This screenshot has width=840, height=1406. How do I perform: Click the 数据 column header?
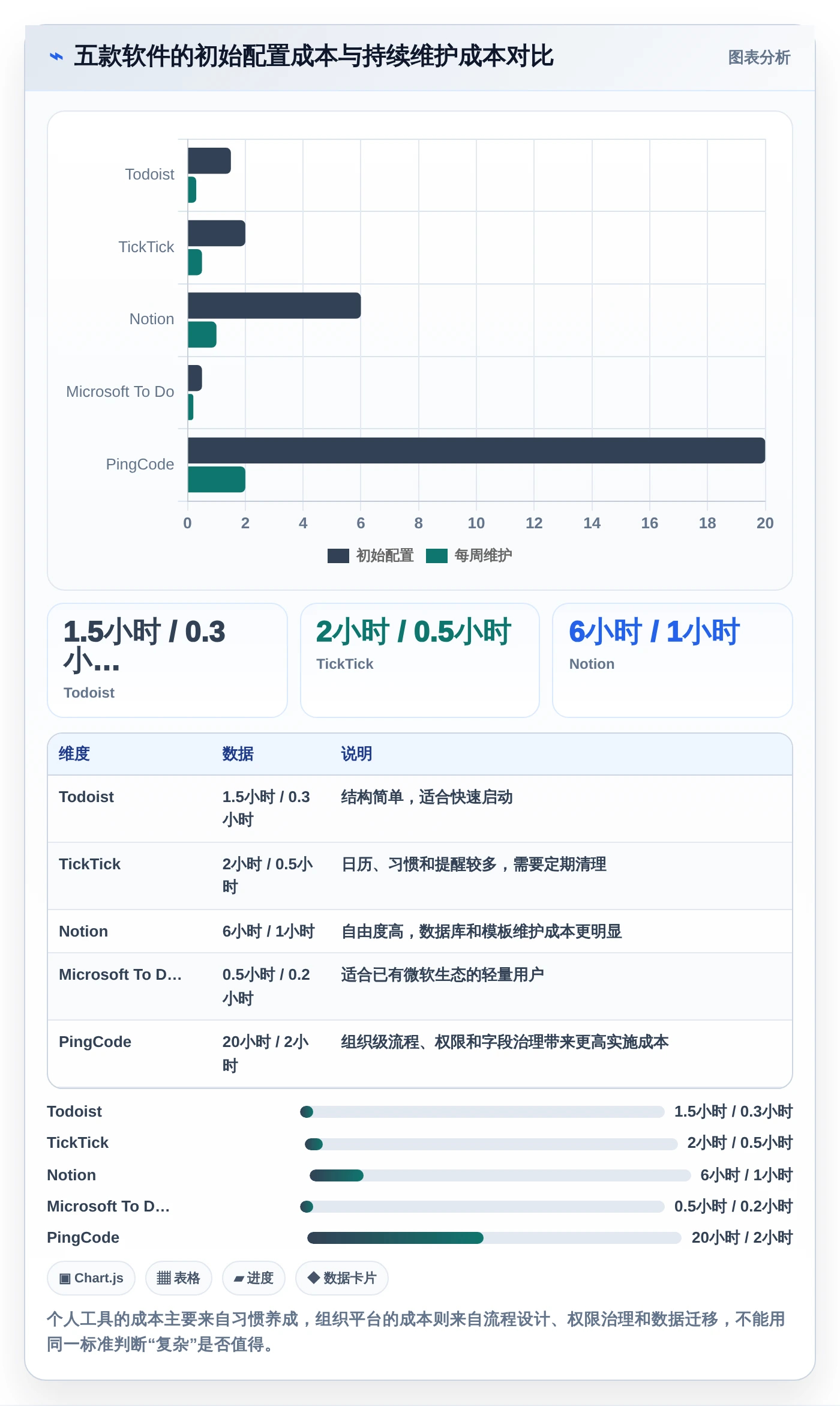point(238,754)
